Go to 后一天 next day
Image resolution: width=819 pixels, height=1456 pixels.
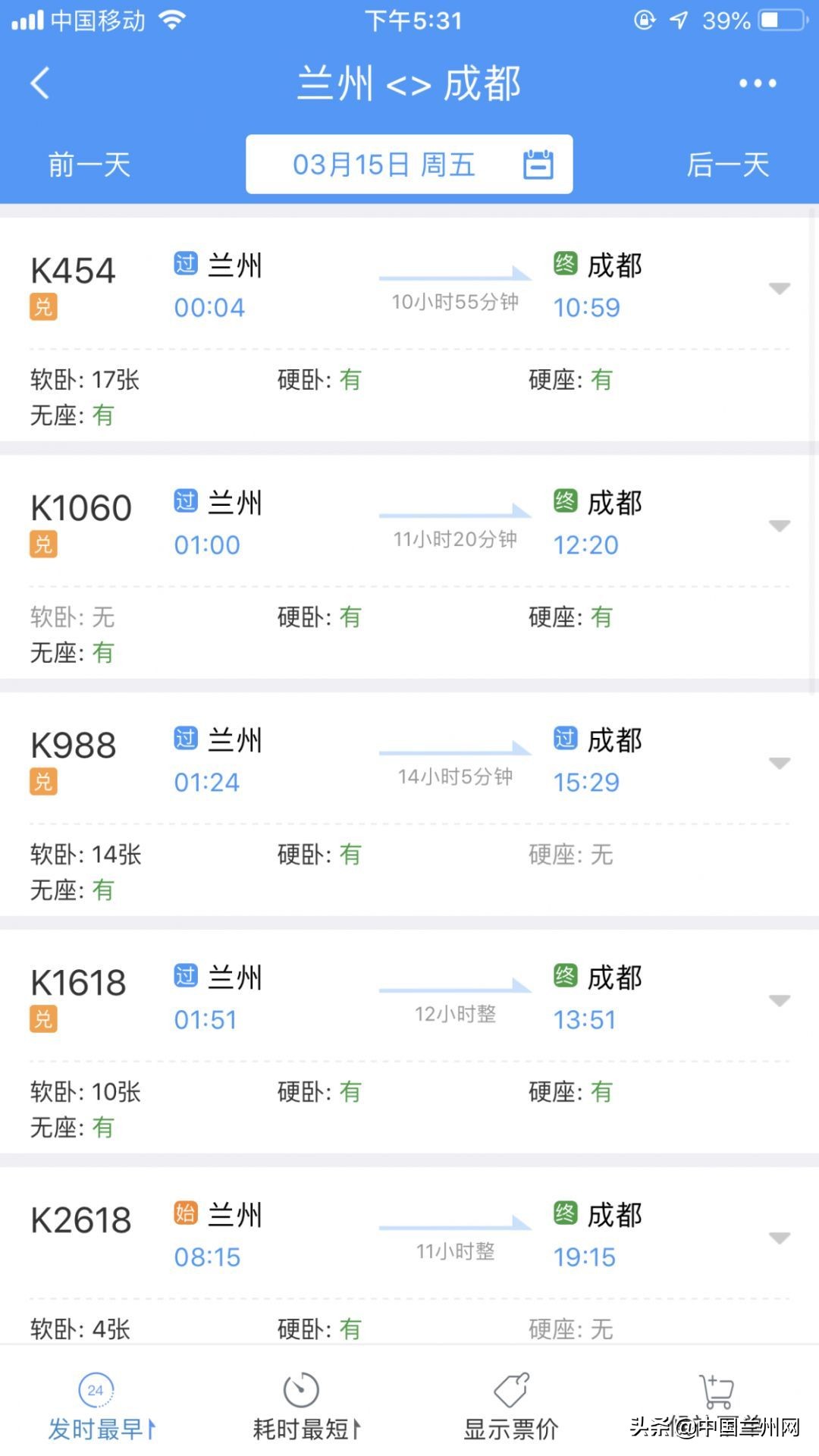[727, 165]
